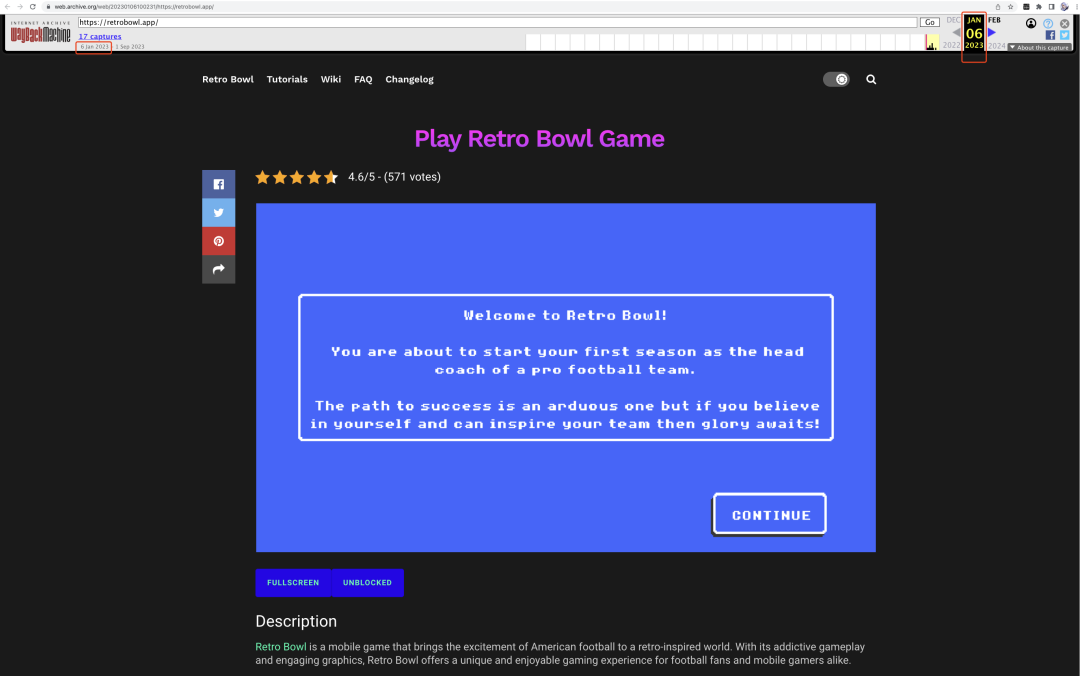Click the UNBLOCKED button

(367, 583)
